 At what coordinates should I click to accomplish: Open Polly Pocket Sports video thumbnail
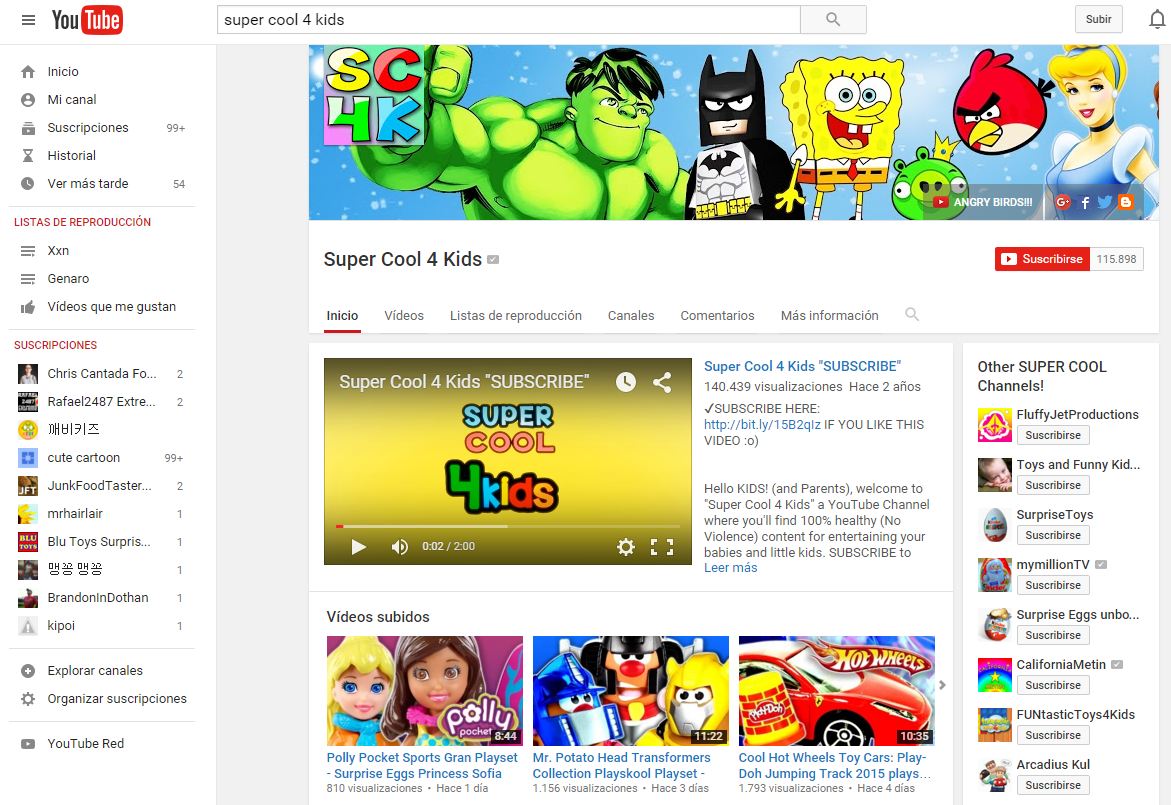[x=425, y=691]
